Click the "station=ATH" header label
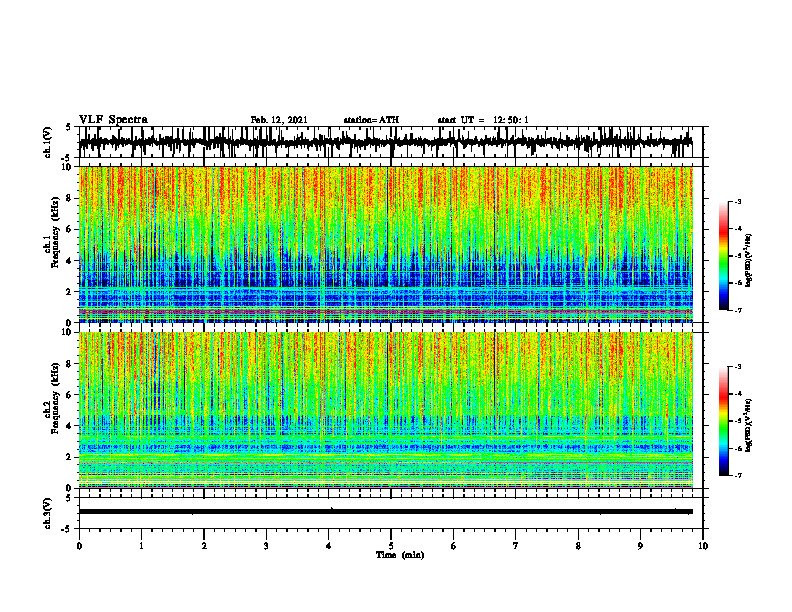The height and width of the screenshot is (612, 792). pyautogui.click(x=371, y=120)
